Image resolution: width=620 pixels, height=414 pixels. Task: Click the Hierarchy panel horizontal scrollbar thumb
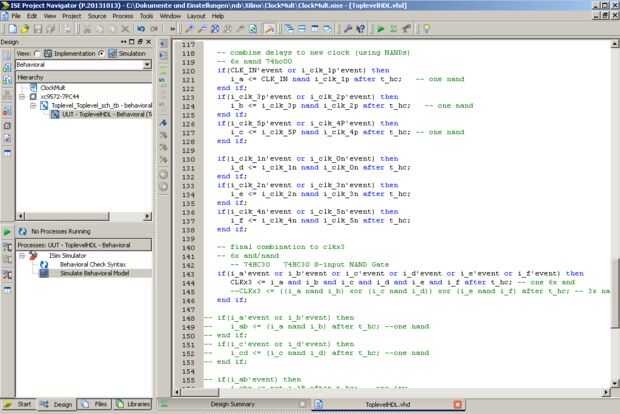coord(67,216)
